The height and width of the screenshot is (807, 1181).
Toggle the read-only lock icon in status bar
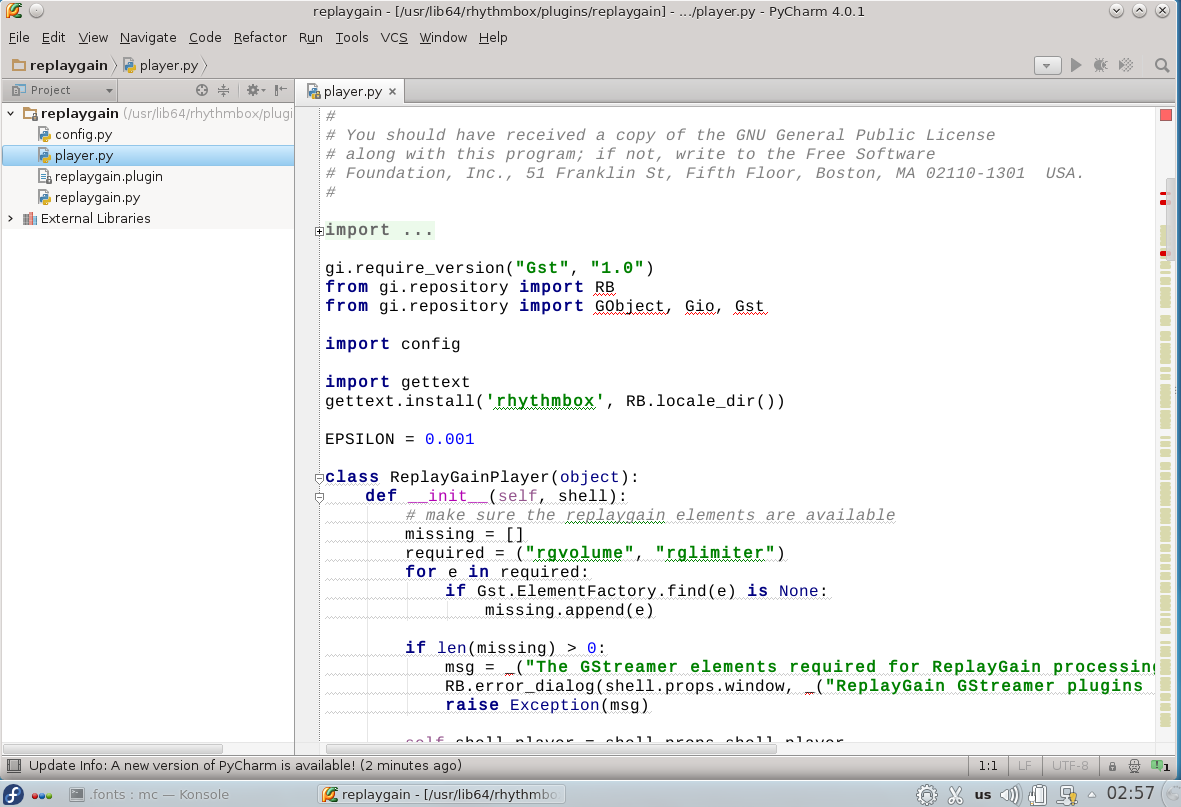point(1112,766)
